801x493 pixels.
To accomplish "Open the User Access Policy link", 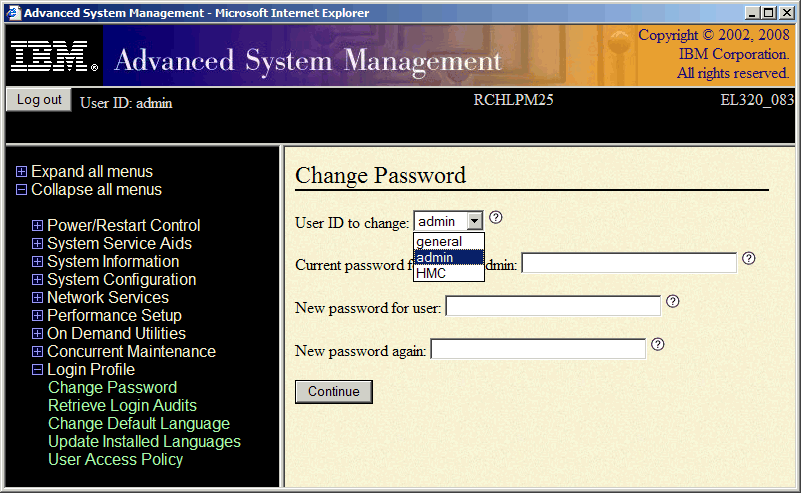I will click(x=115, y=459).
